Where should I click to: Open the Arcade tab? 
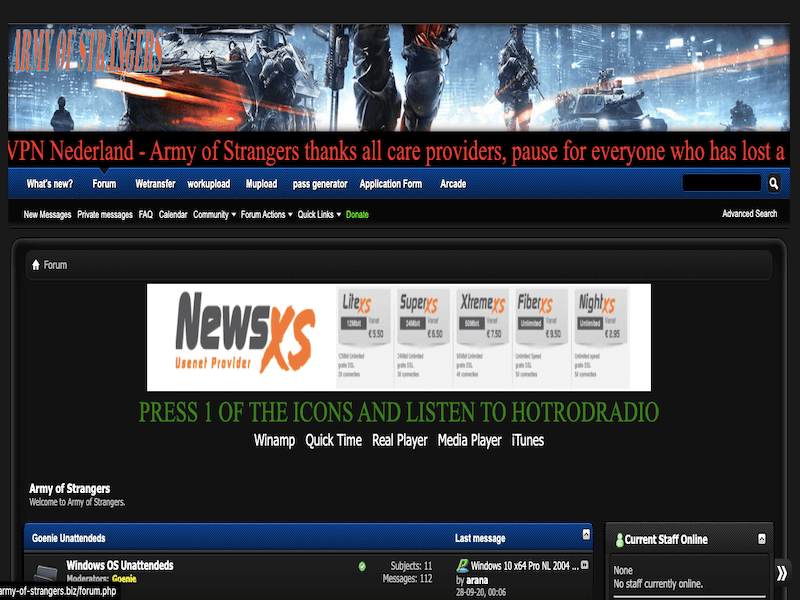pos(453,184)
